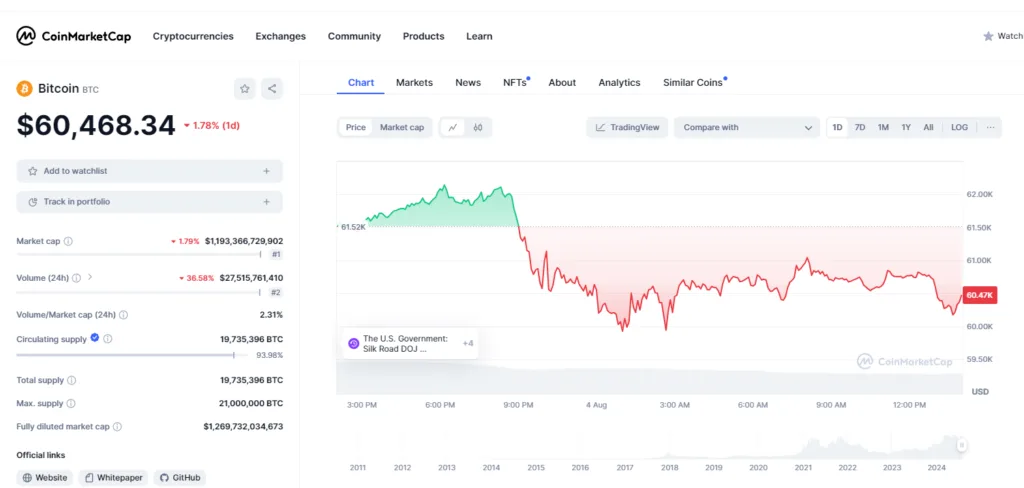
Task: Switch to the Analytics tab
Action: click(619, 82)
